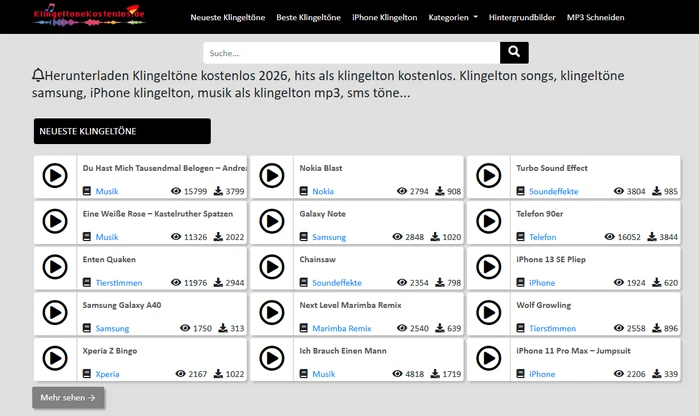Play the Next Level Marimba Remix ringtone
Viewport: 699px width, 416px height.
tap(272, 313)
